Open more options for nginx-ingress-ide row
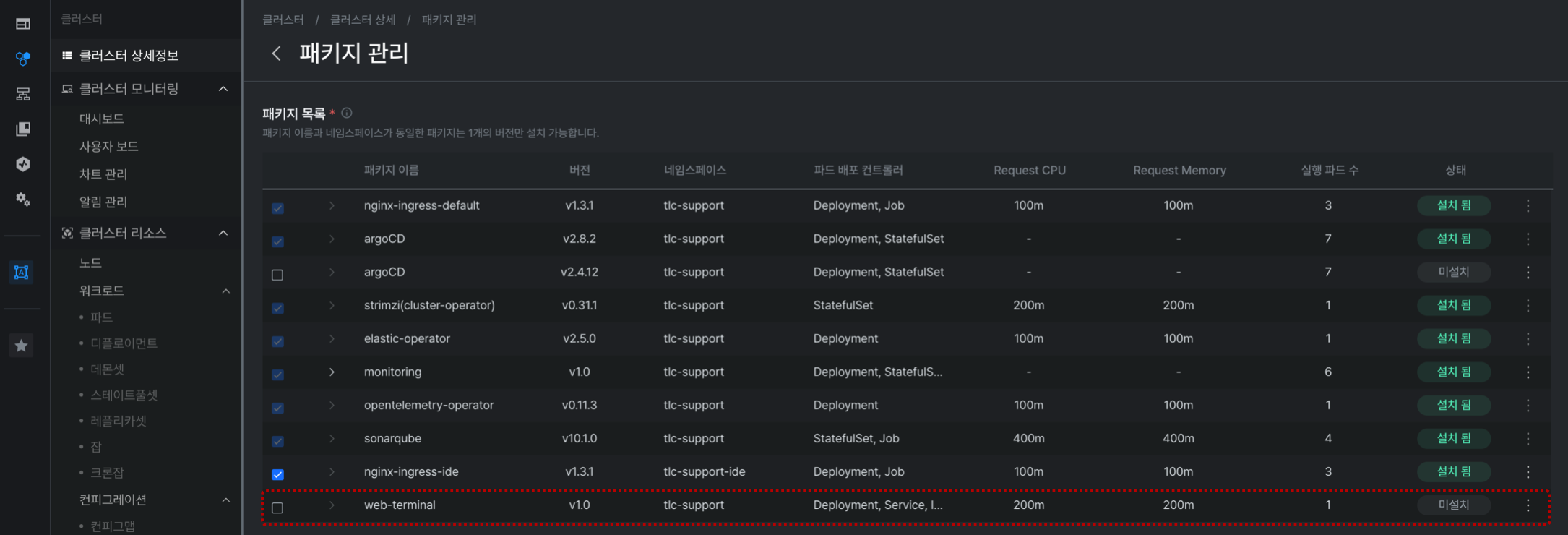The height and width of the screenshot is (535, 1568). pos(1528,472)
